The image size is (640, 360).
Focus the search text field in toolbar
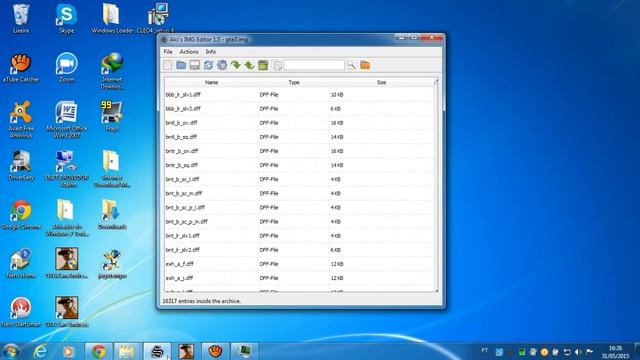click(314, 65)
